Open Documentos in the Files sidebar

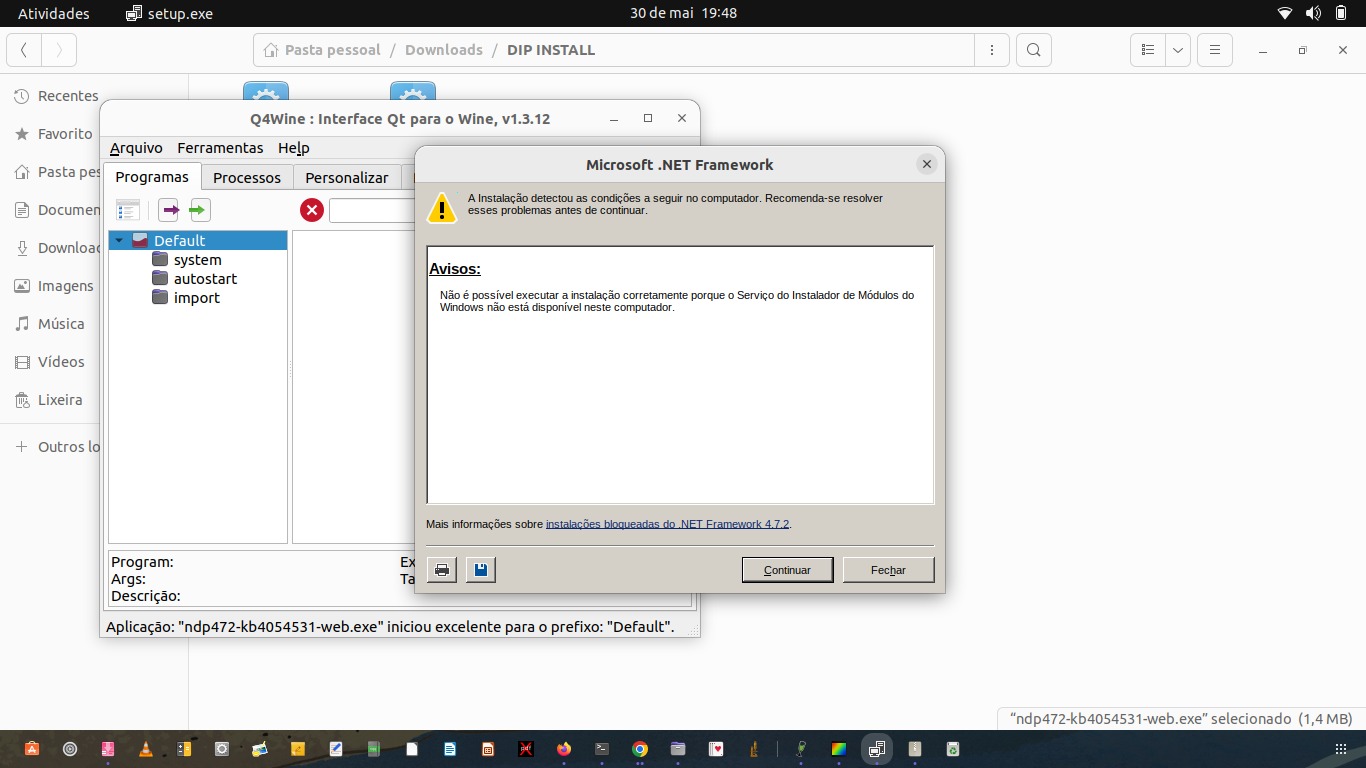[56, 210]
